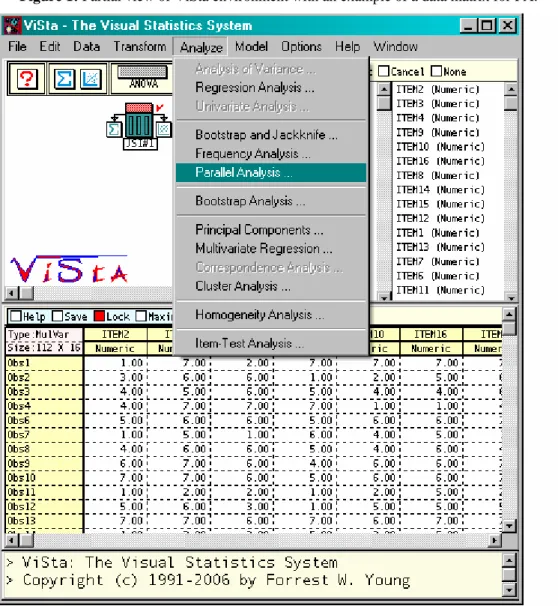Open the Window menu

(395, 46)
